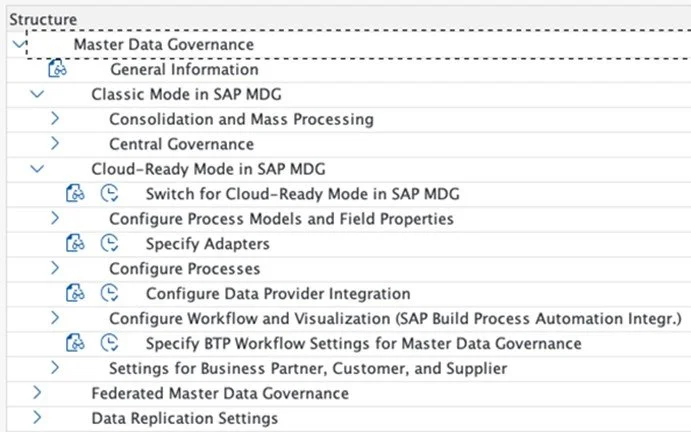Select Settings for Business Partner, Customer, and Supplier
This screenshot has height=432, width=691.
click(307, 369)
